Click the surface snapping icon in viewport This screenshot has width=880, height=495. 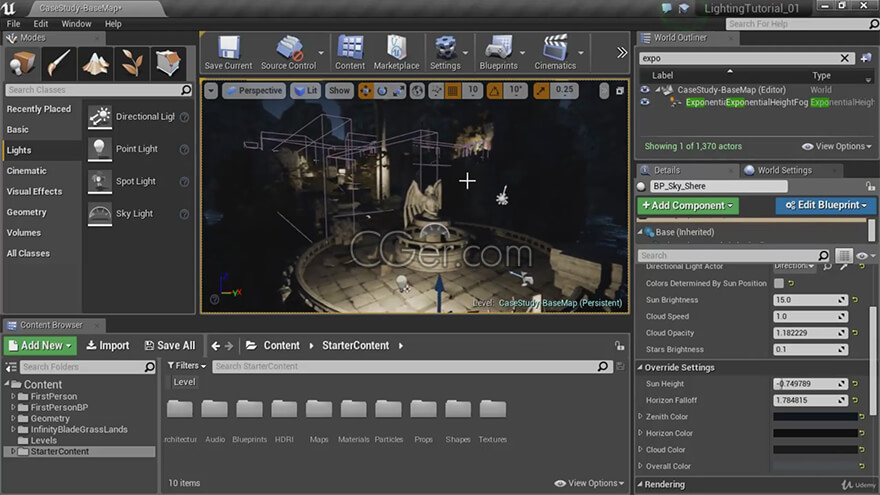436,91
